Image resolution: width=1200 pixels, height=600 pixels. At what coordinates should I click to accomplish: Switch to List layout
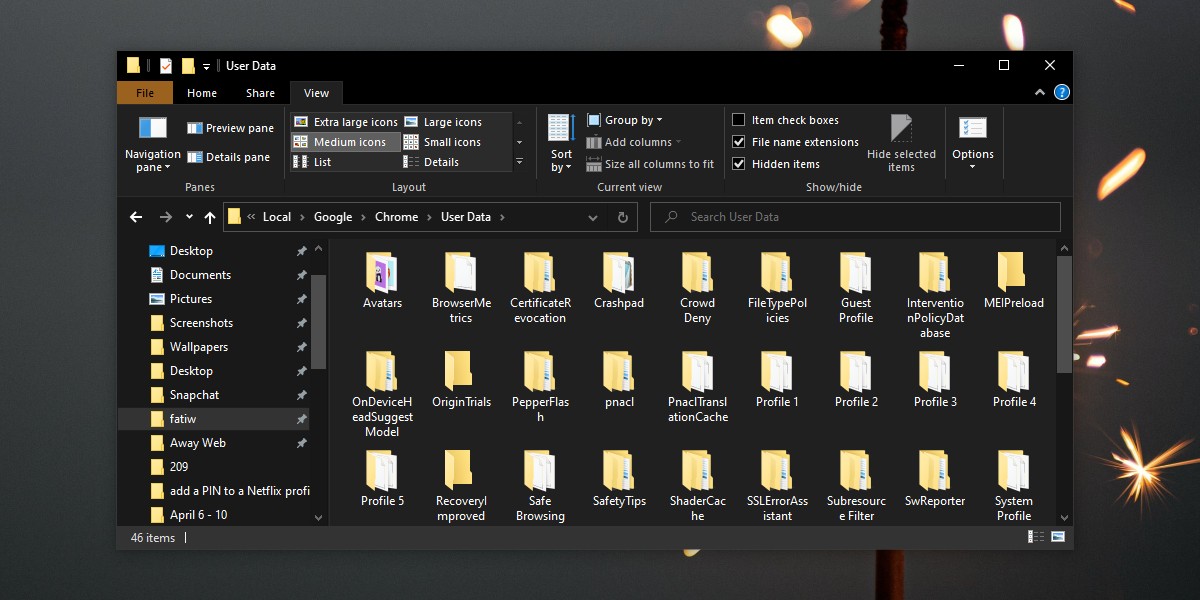pyautogui.click(x=313, y=162)
